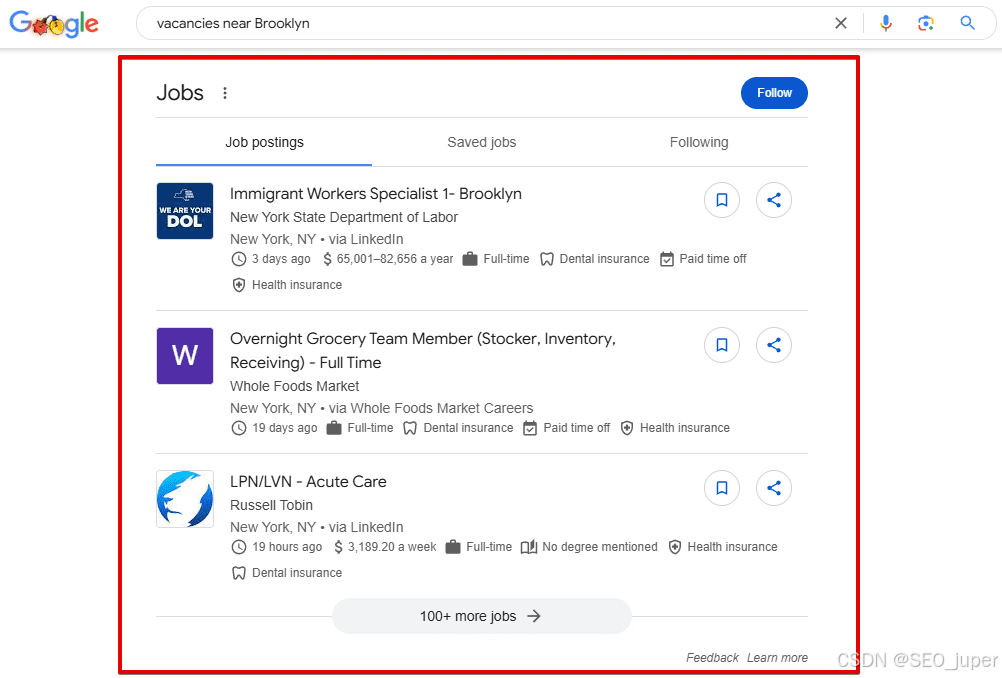The height and width of the screenshot is (678, 1002).
Task: Click the arrow in '100+ more jobs'
Action: pyautogui.click(x=534, y=616)
